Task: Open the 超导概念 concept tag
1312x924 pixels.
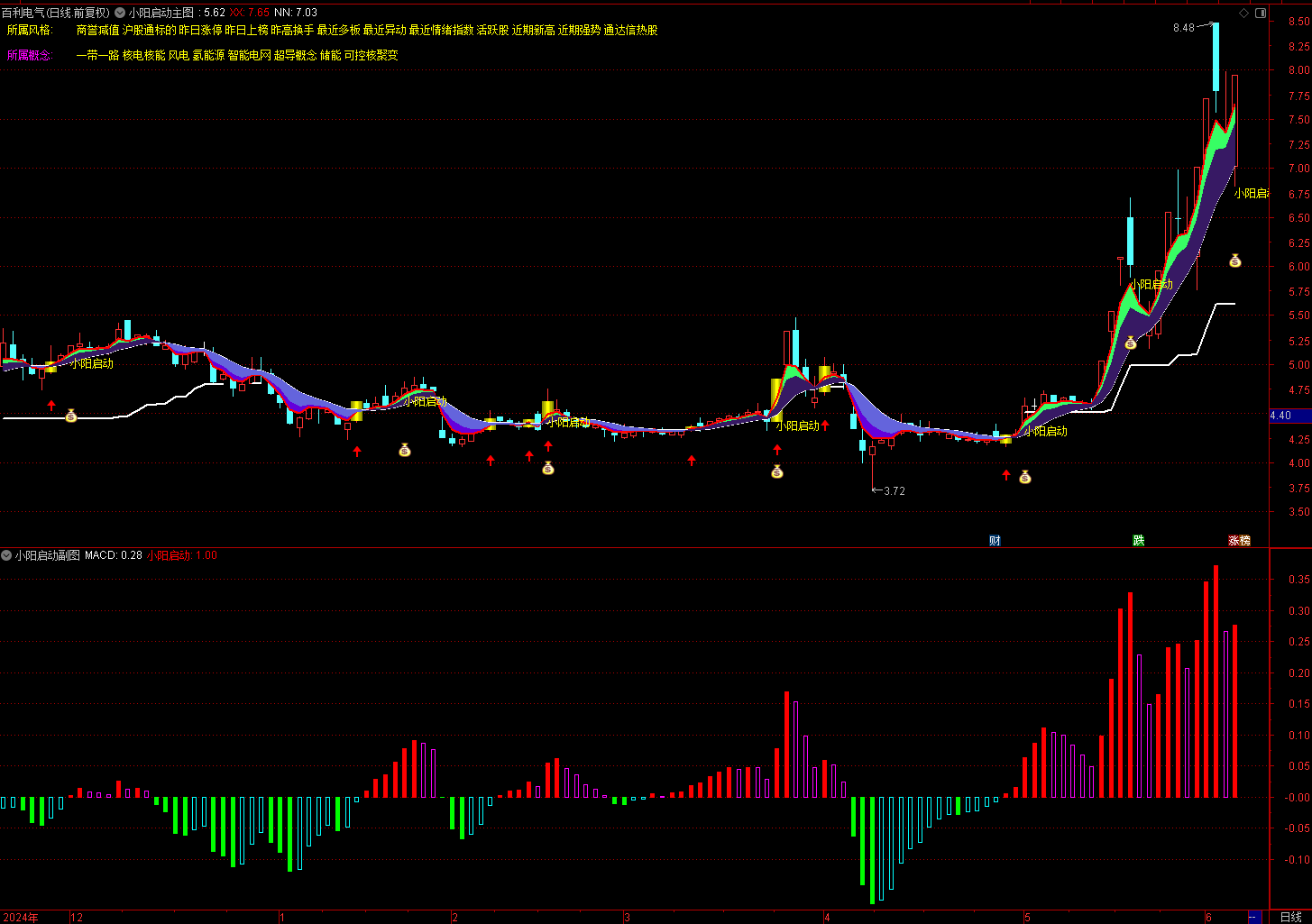Action: coord(296,55)
